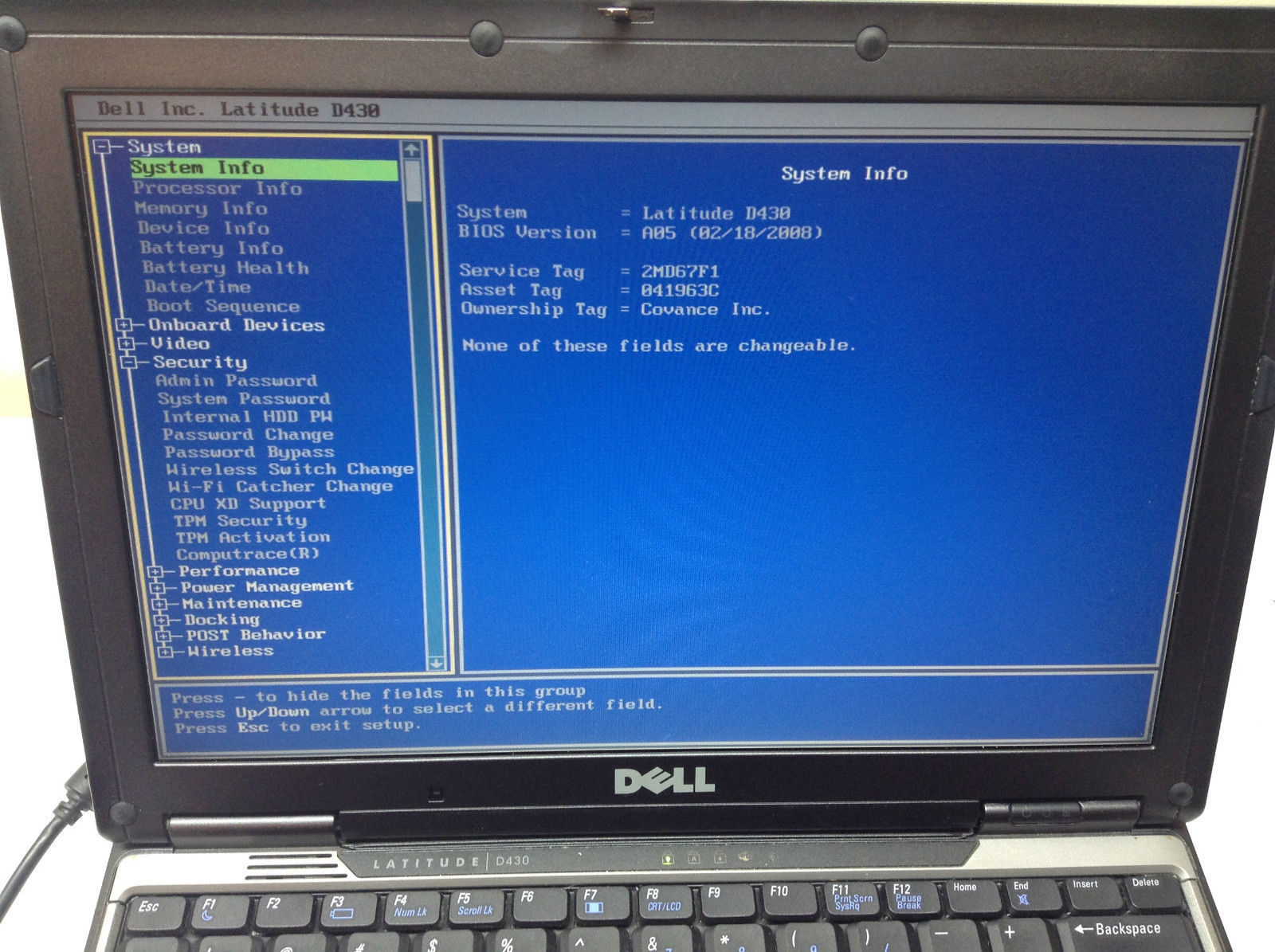Click the tree scrollbar up arrow
The width and height of the screenshot is (1275, 952).
tap(411, 150)
